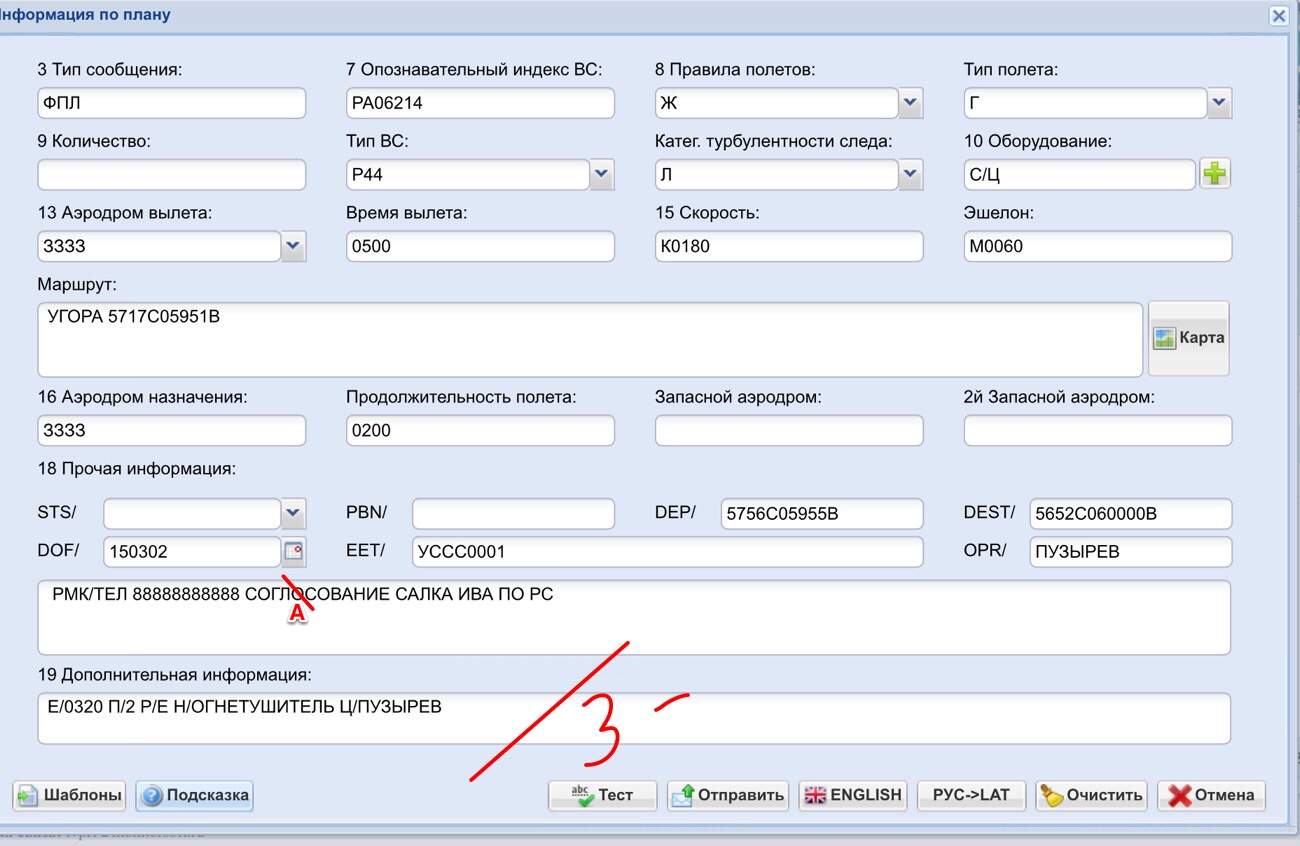Image resolution: width=1300 pixels, height=846 pixels.
Task: Click the green plus icon next to Оборудование
Action: coord(1214,174)
